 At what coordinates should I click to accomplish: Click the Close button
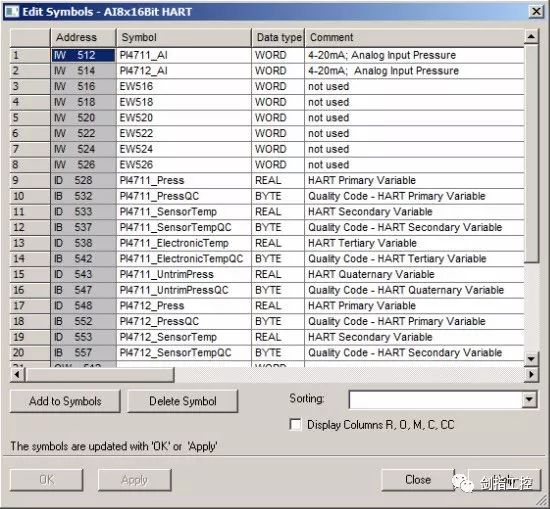pos(418,480)
